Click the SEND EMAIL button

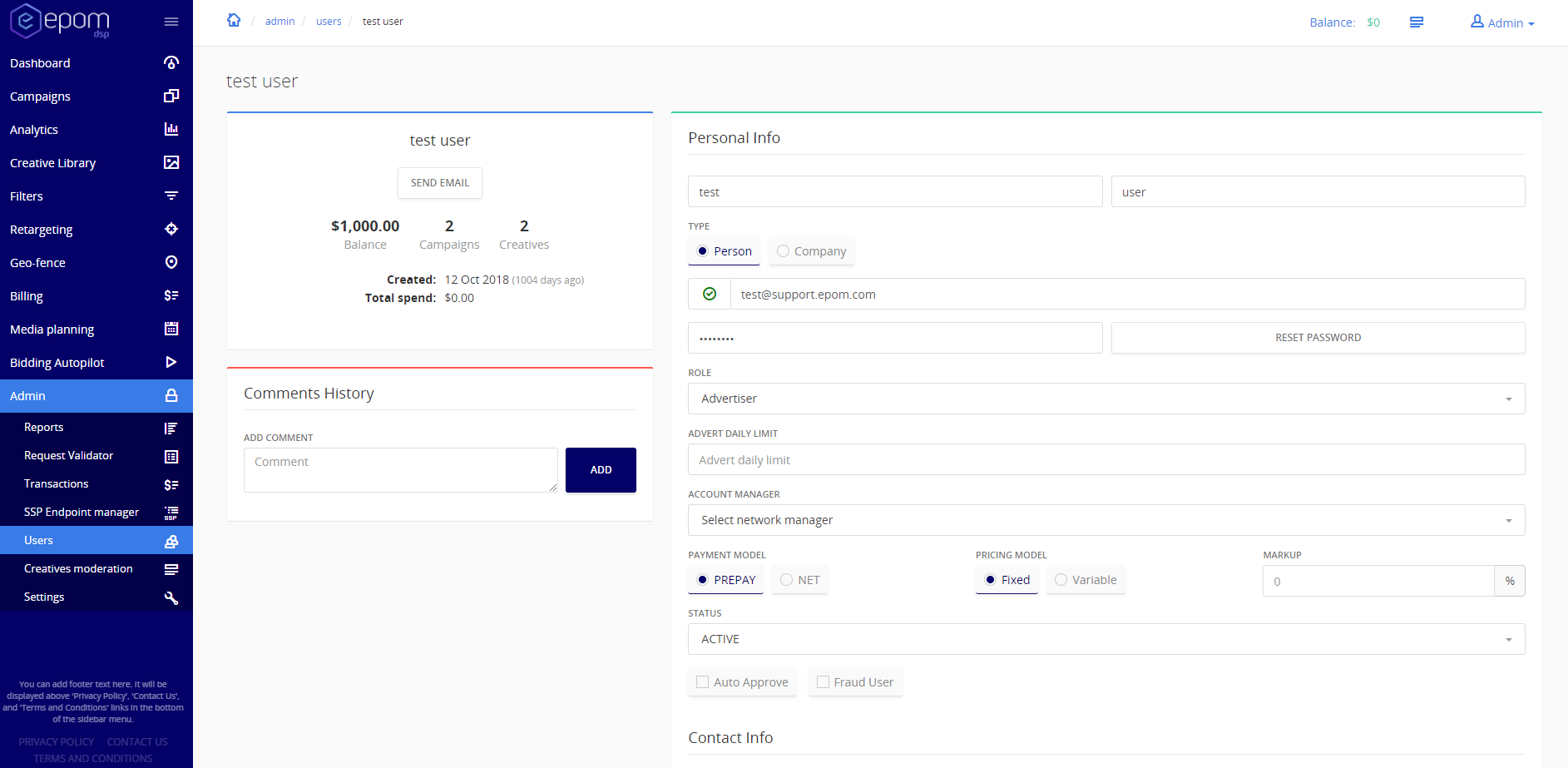(x=440, y=183)
